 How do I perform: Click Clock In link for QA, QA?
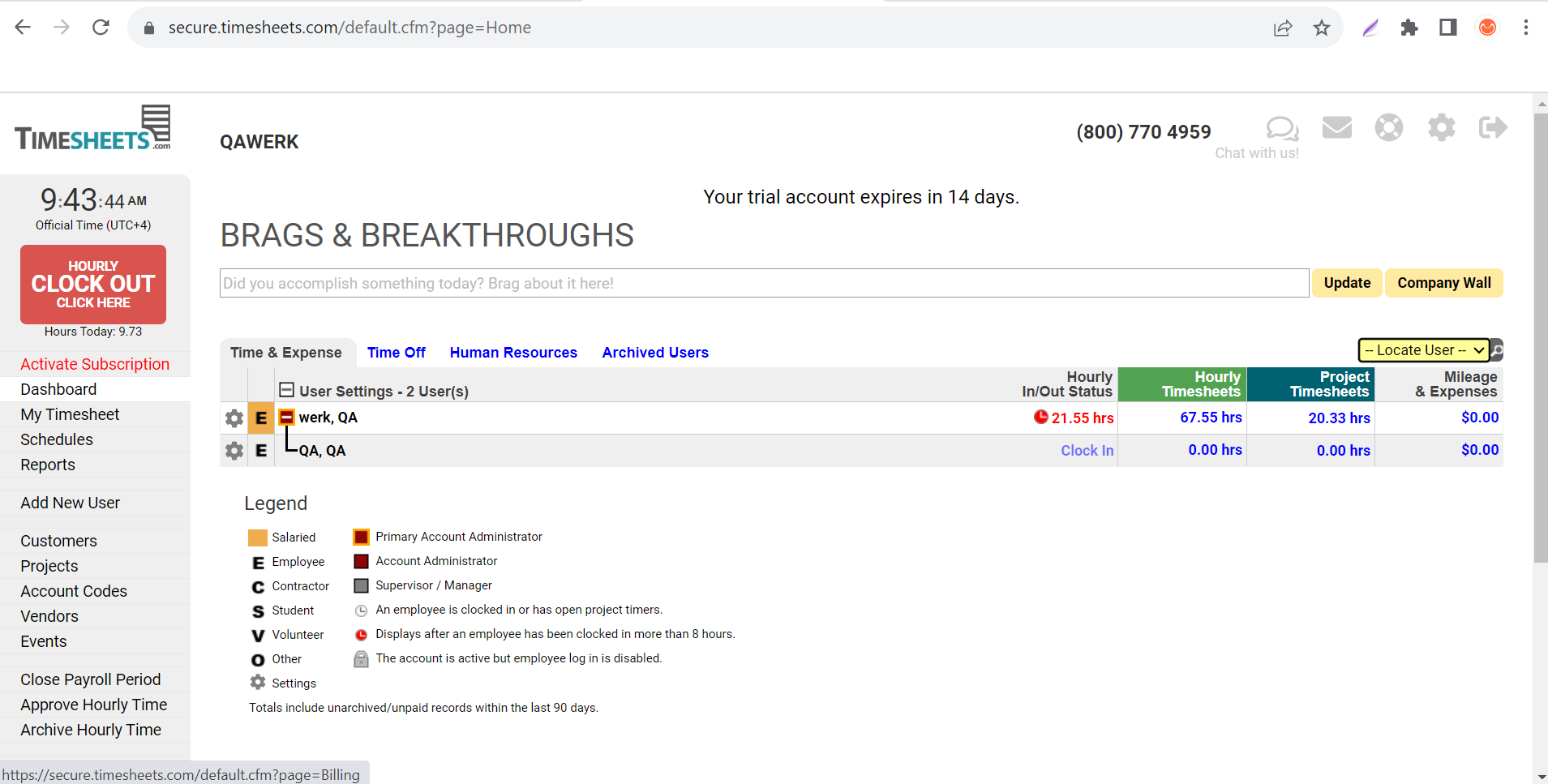click(x=1087, y=451)
